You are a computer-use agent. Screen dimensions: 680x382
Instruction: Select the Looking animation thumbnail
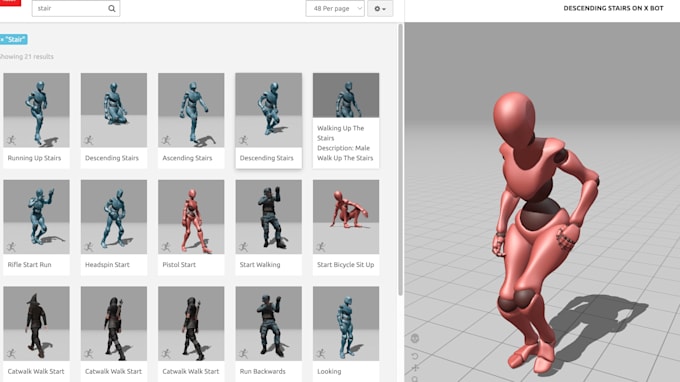346,323
